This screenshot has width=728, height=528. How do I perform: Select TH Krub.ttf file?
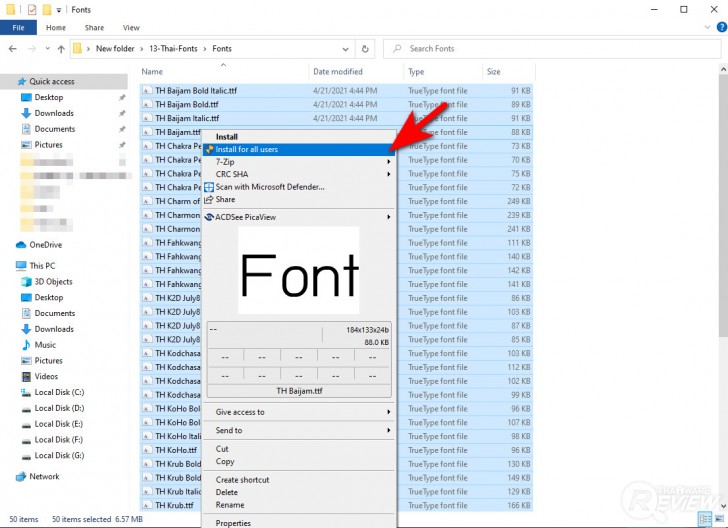[x=171, y=505]
